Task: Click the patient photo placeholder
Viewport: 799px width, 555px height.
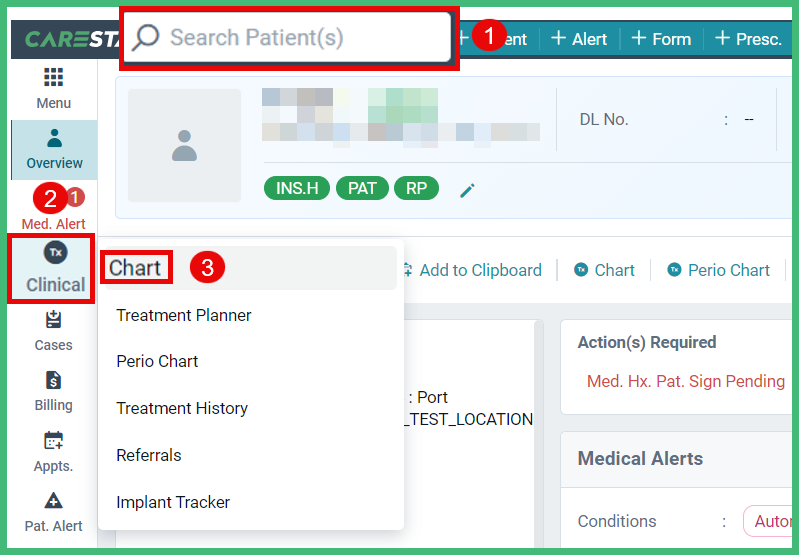Action: [x=184, y=145]
